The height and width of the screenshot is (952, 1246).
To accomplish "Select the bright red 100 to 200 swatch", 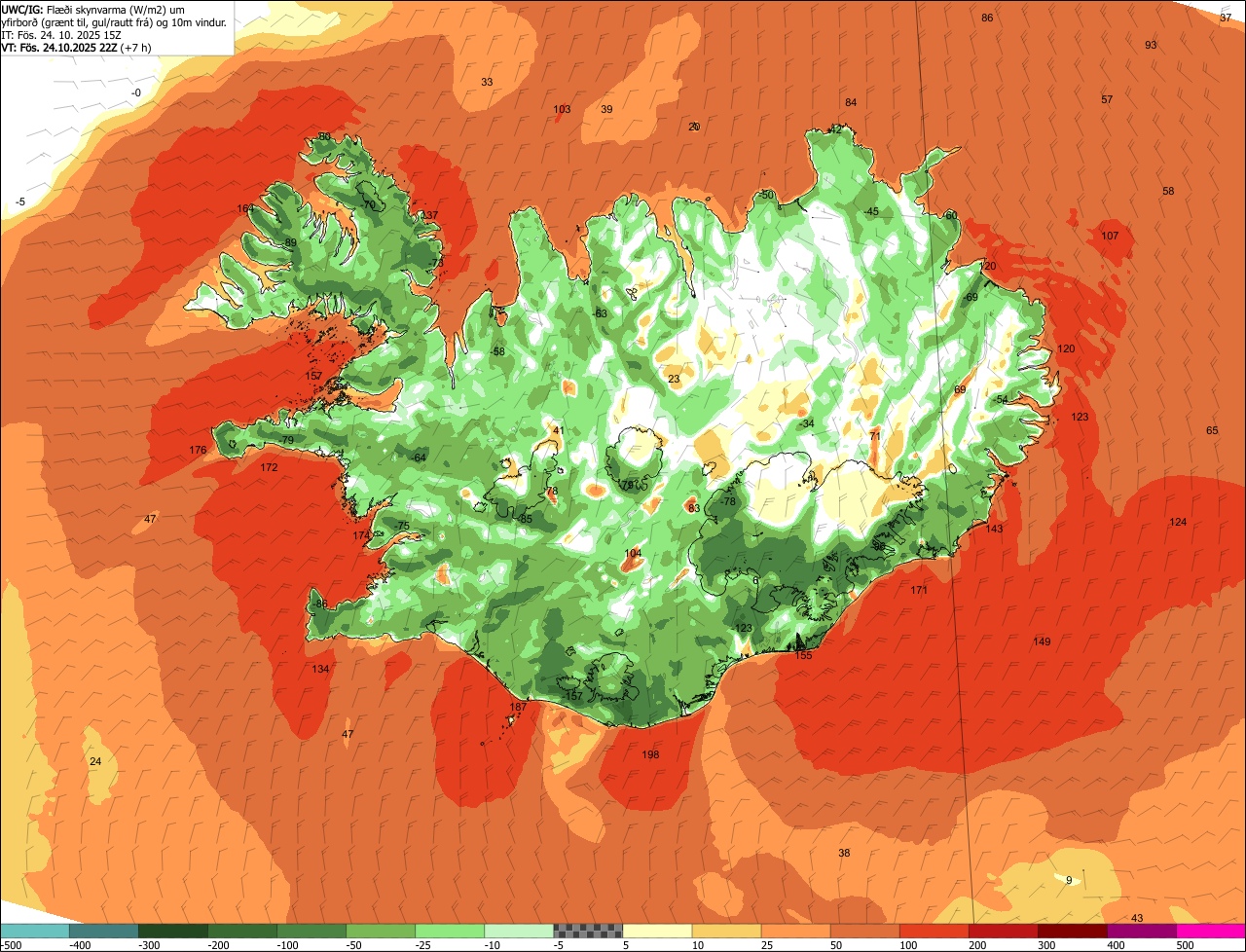I will (934, 931).
